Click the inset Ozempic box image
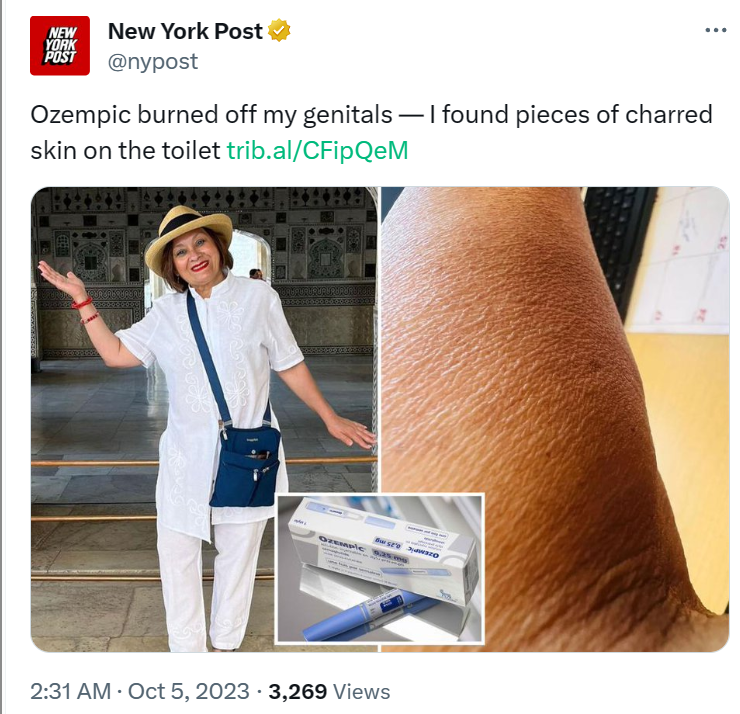Screen dimensions: 740x714 [379, 568]
